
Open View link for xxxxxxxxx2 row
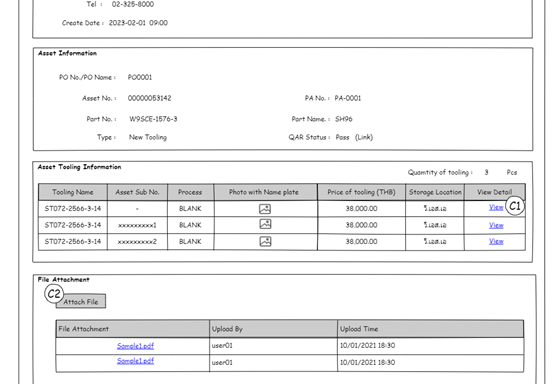pos(496,241)
